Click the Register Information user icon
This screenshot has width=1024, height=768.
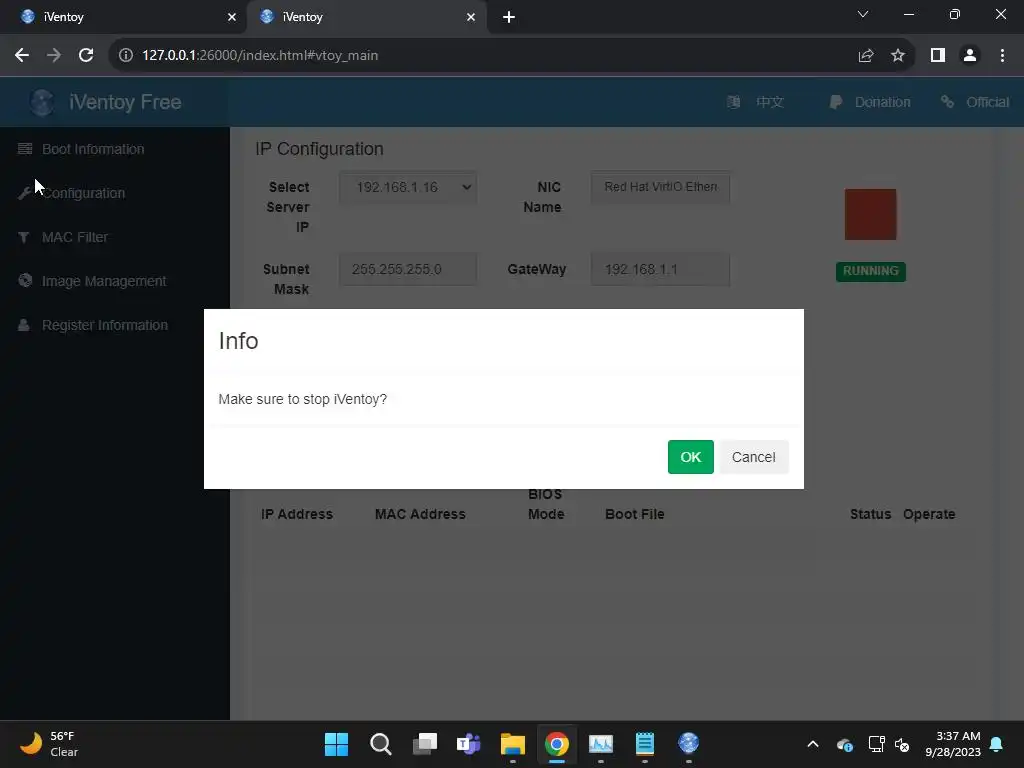click(x=24, y=325)
